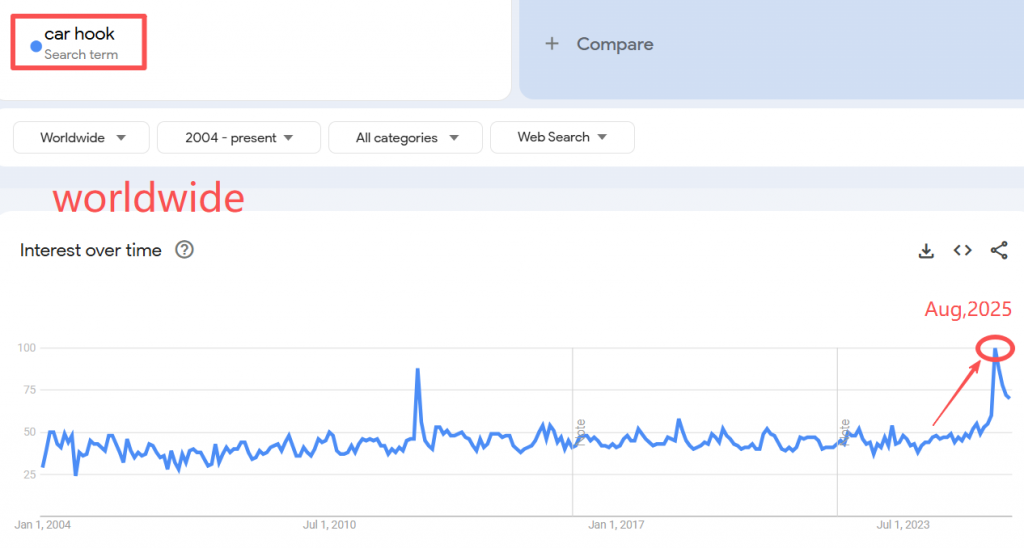The image size is (1024, 548).
Task: Open the All categories dropdown
Action: click(406, 138)
